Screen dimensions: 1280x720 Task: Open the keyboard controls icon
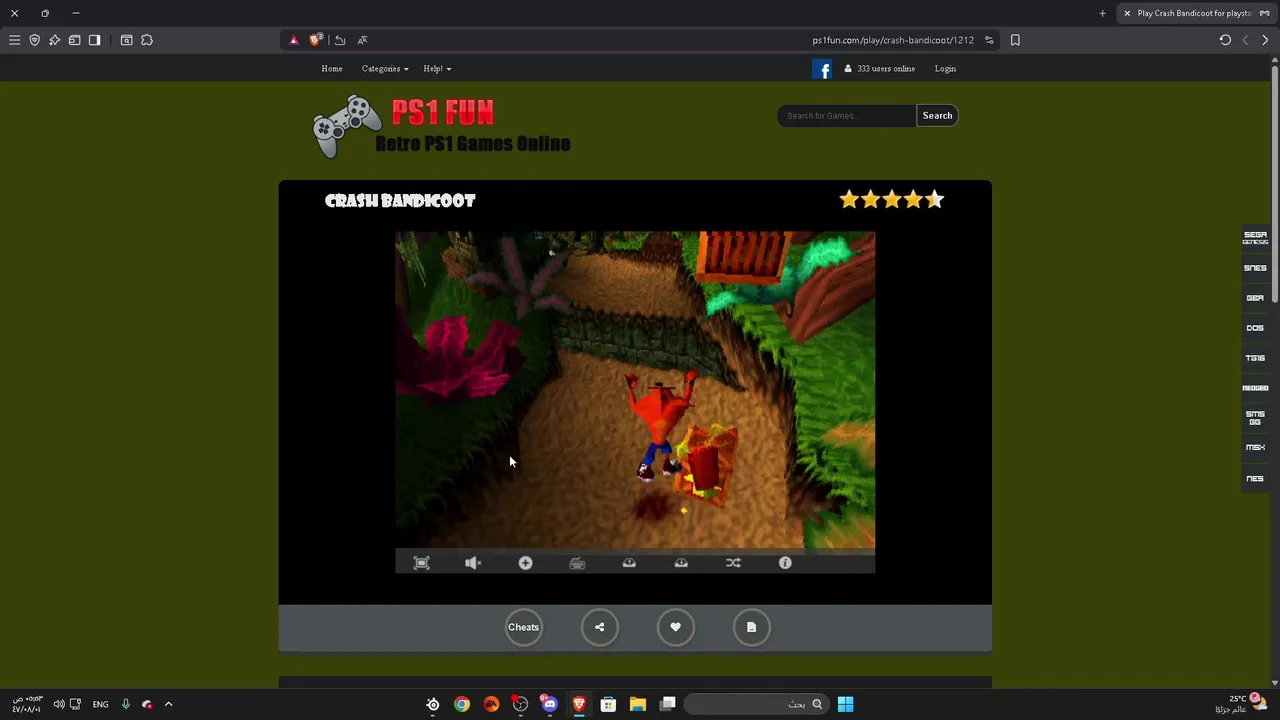point(577,563)
